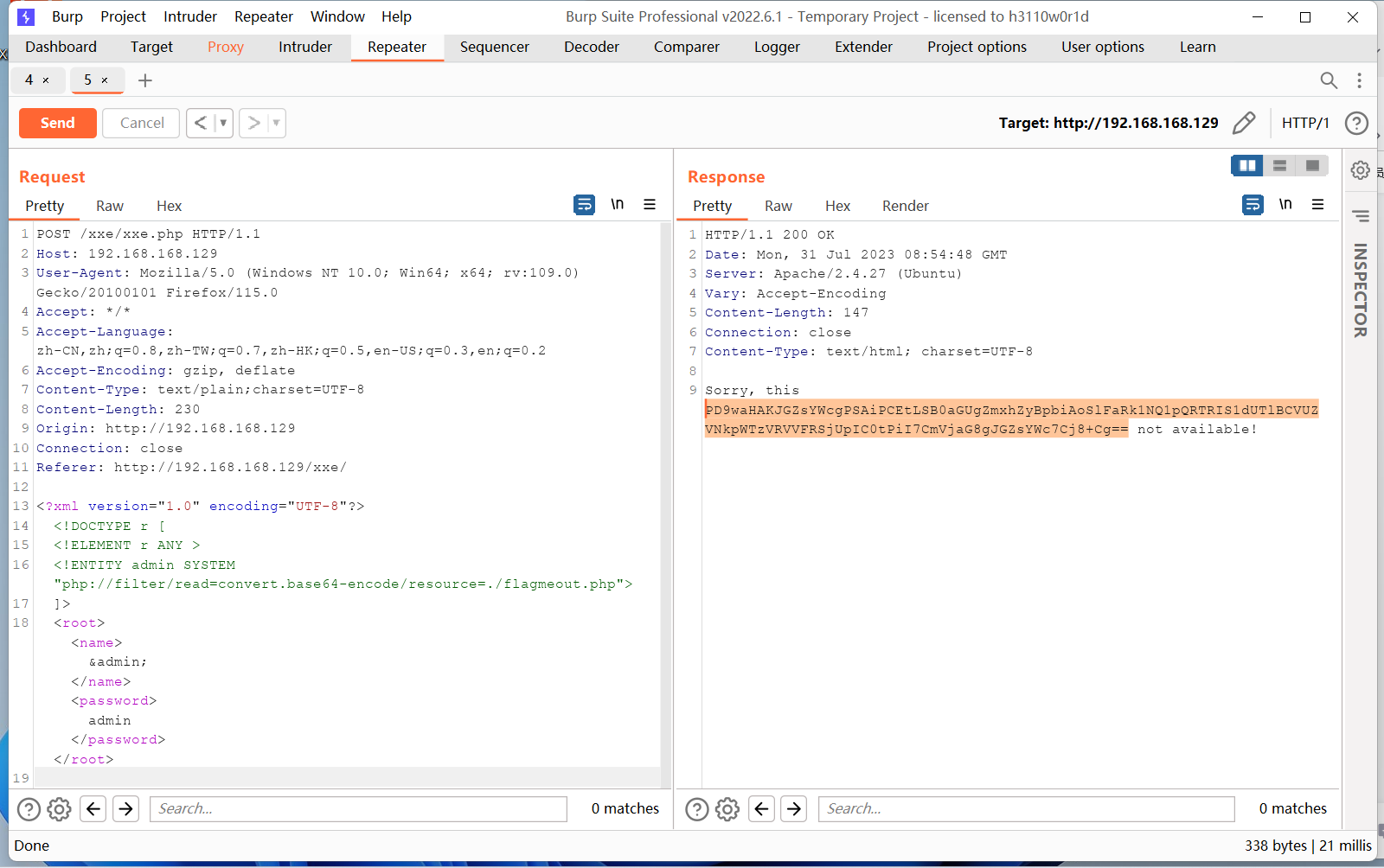Open the Window menu
Viewport: 1384px width, 868px height.
pos(337,16)
